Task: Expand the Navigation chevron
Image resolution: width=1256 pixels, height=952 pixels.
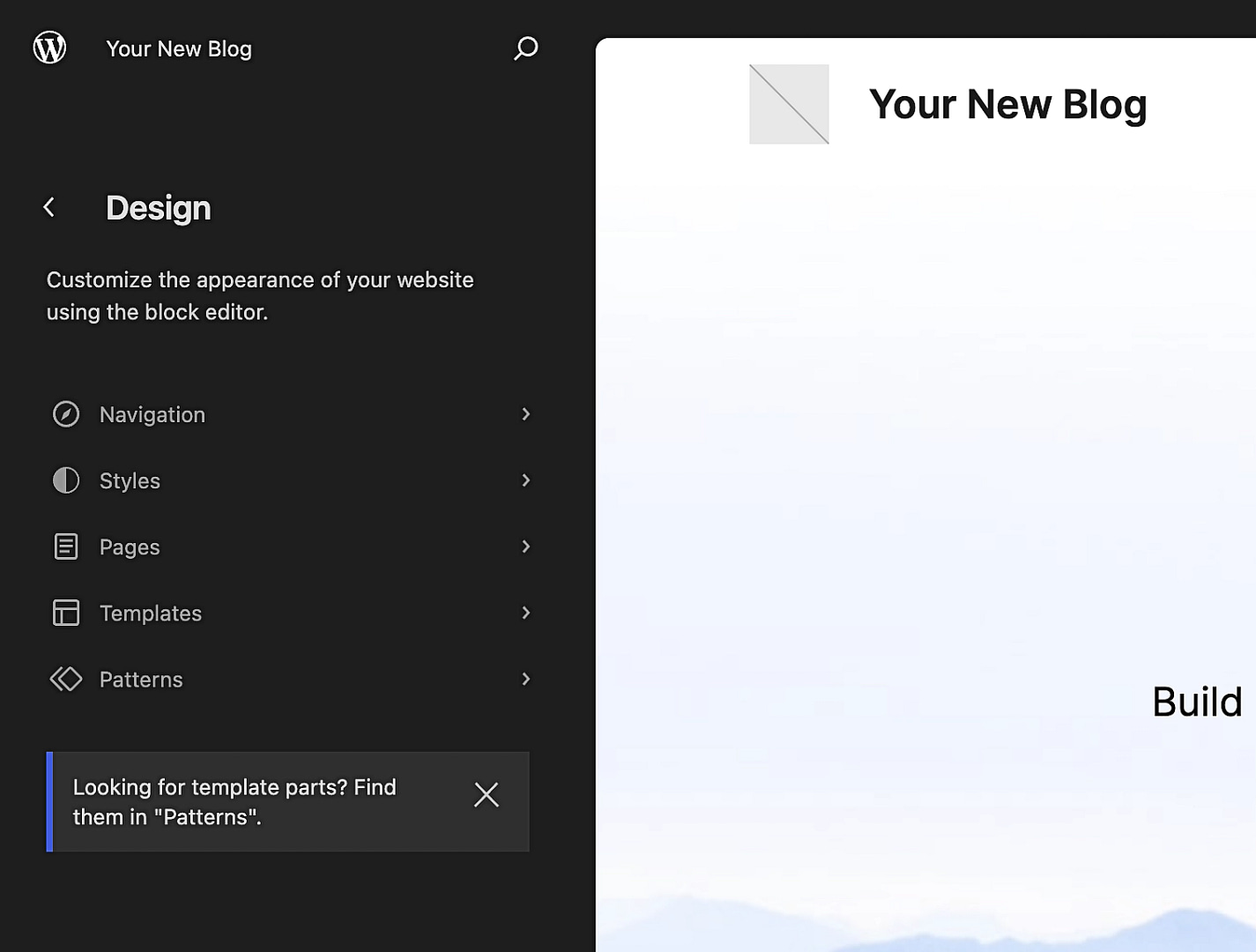Action: (x=526, y=414)
